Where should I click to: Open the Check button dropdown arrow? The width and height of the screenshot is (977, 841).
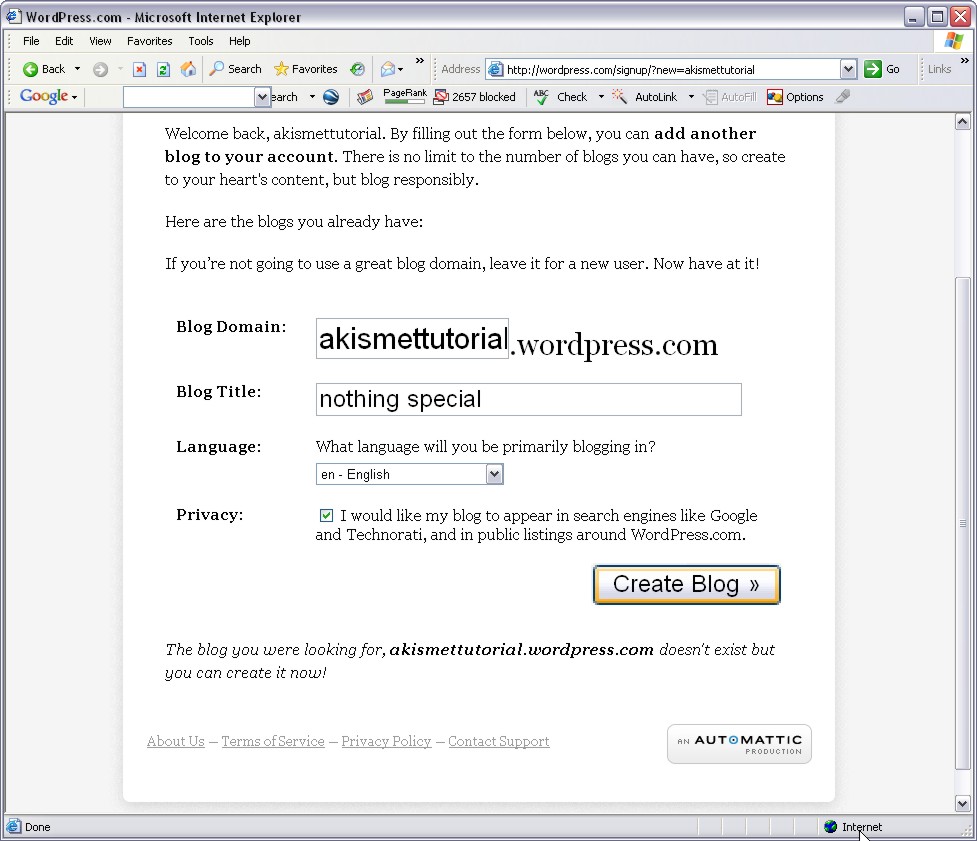point(601,97)
